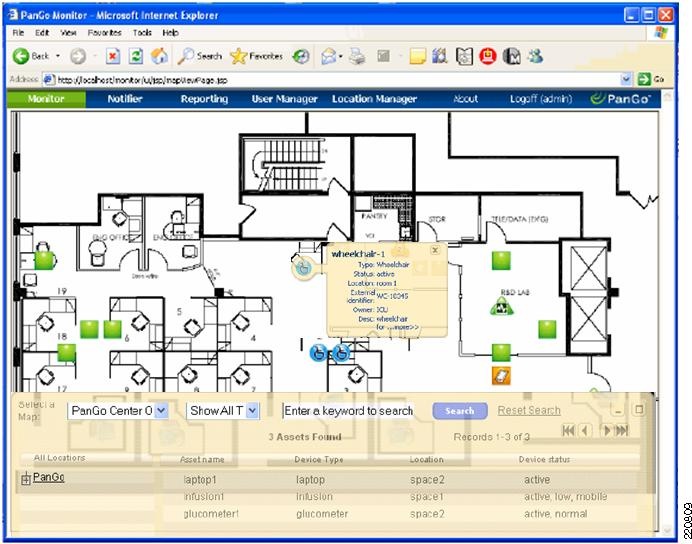The width and height of the screenshot is (692, 544).
Task: Select green triangle marker in R&D Lab
Action: click(502, 306)
